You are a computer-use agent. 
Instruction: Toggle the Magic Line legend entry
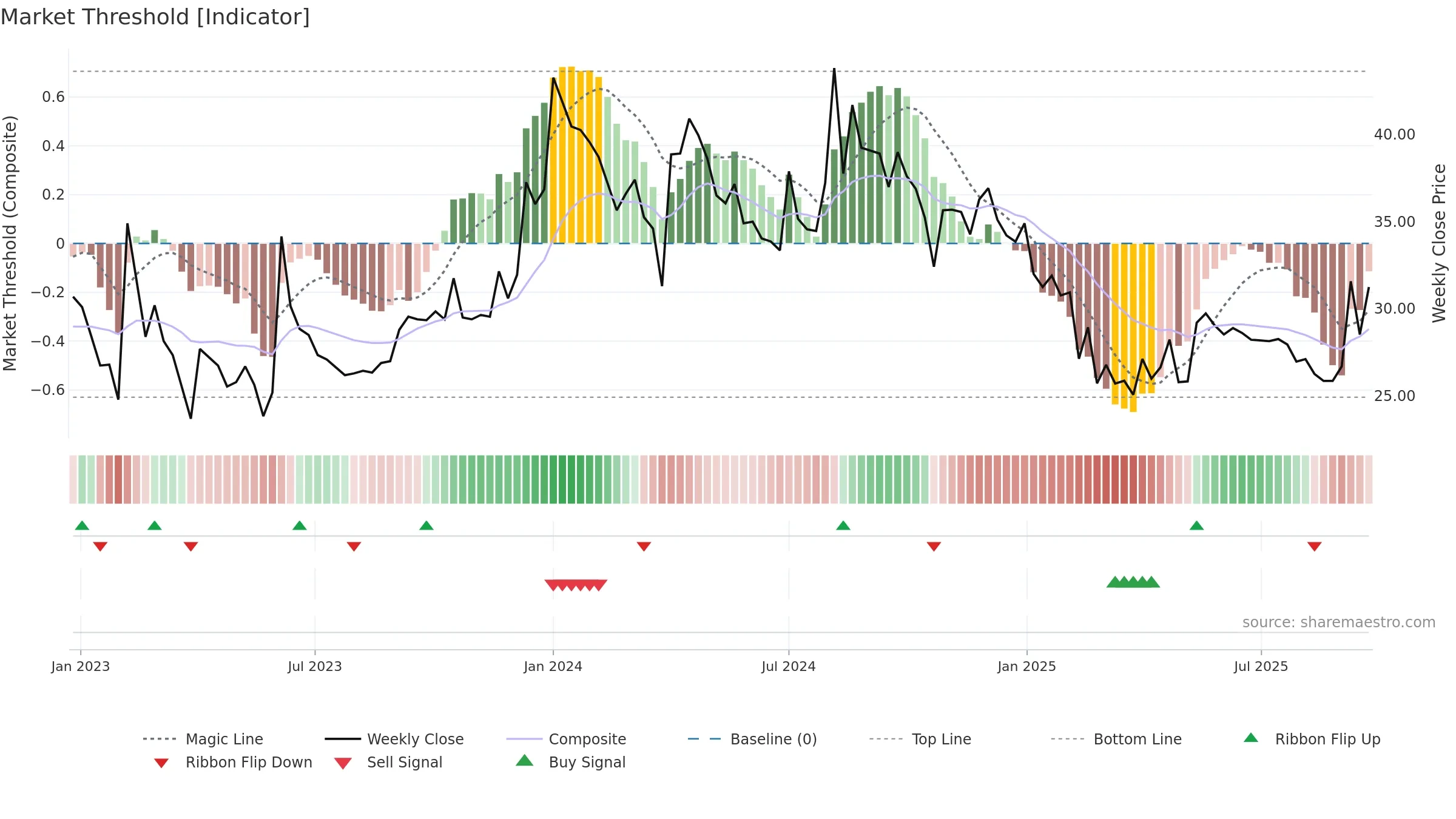pyautogui.click(x=203, y=739)
